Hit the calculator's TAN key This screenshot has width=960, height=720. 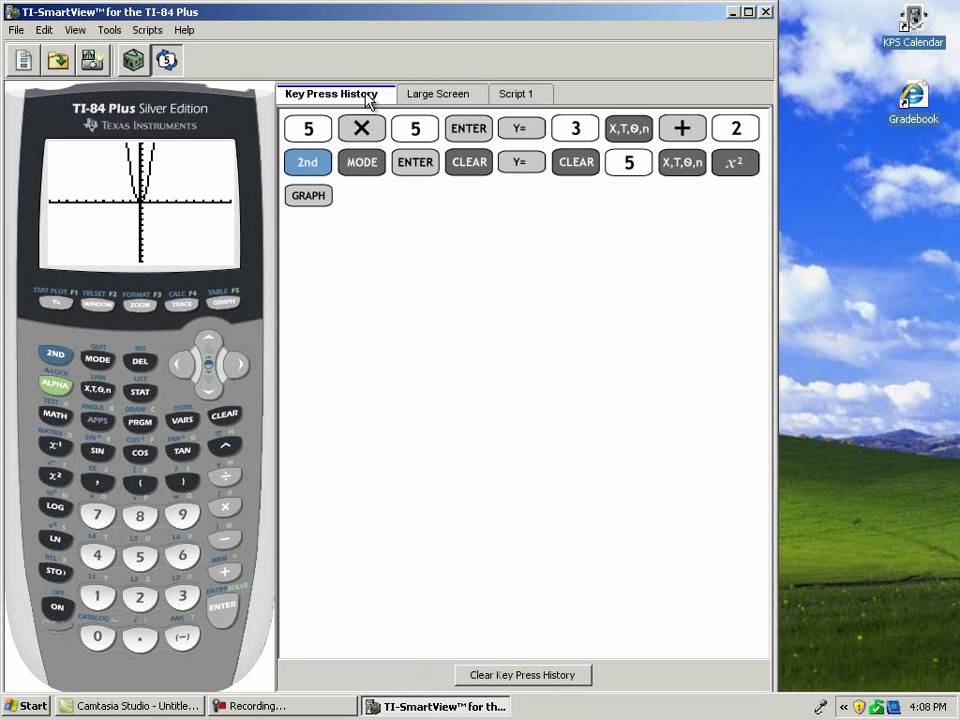(182, 451)
